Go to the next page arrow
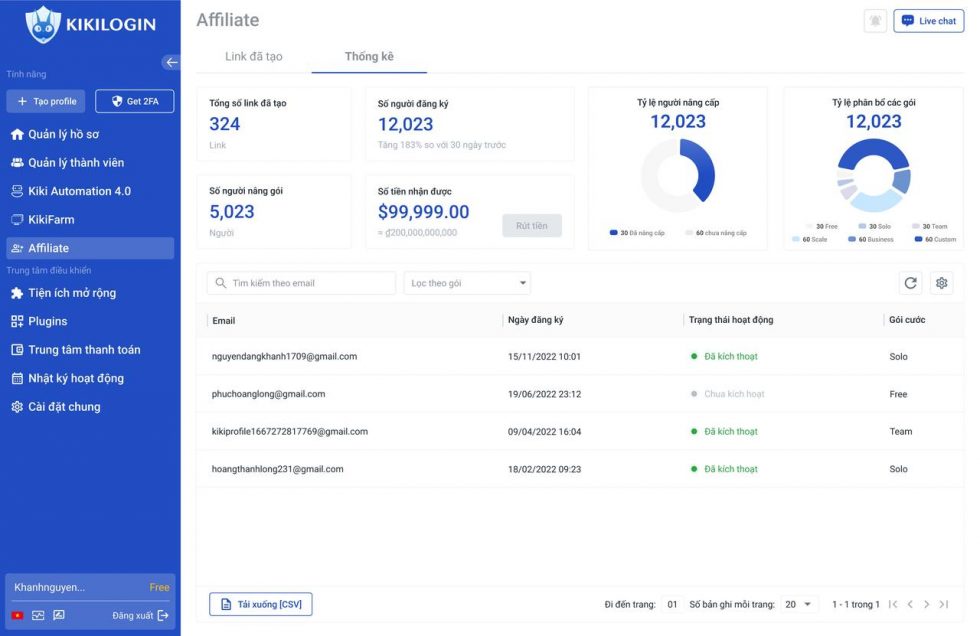The image size is (980, 636). click(x=926, y=604)
